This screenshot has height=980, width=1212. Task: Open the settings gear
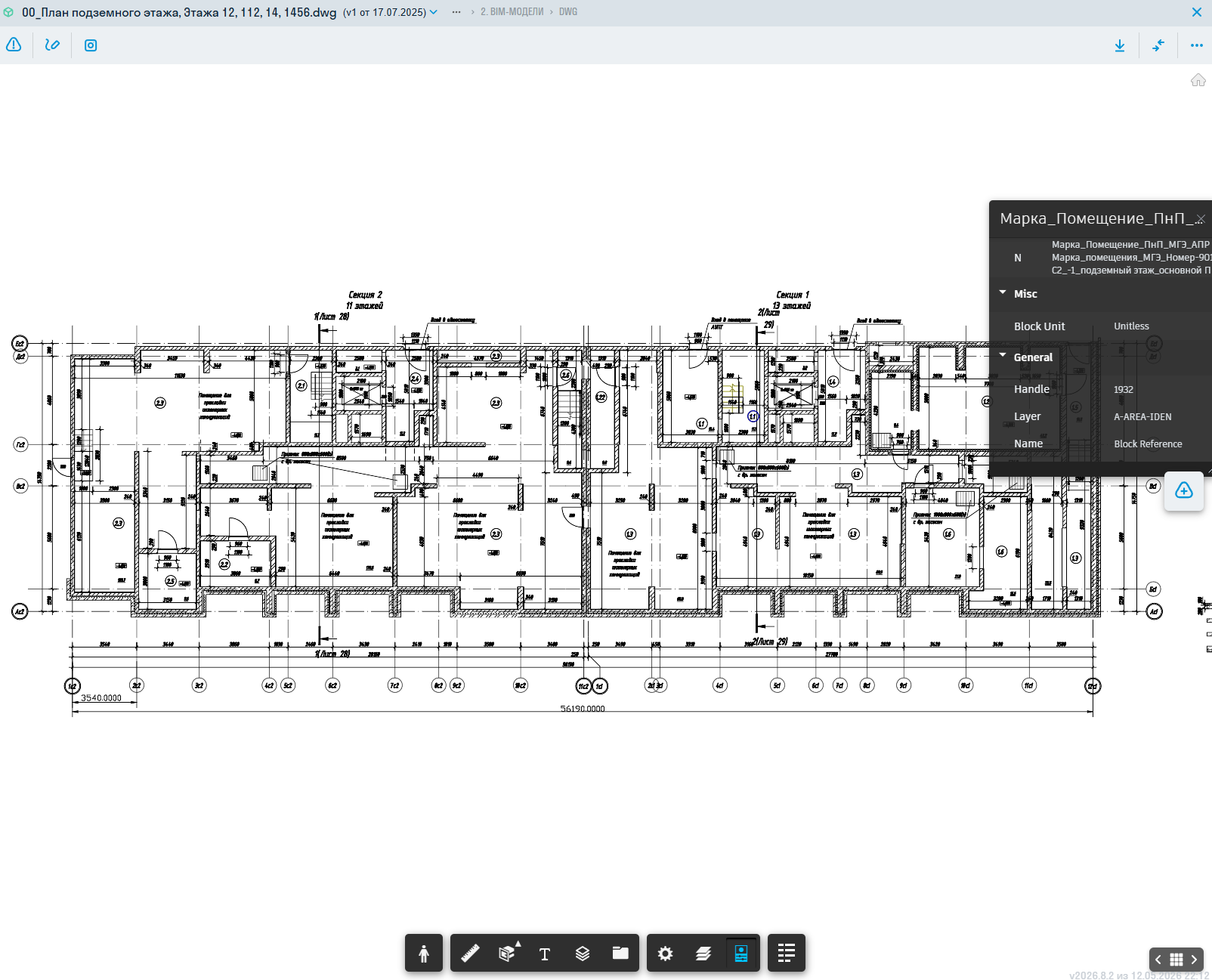pyautogui.click(x=666, y=954)
